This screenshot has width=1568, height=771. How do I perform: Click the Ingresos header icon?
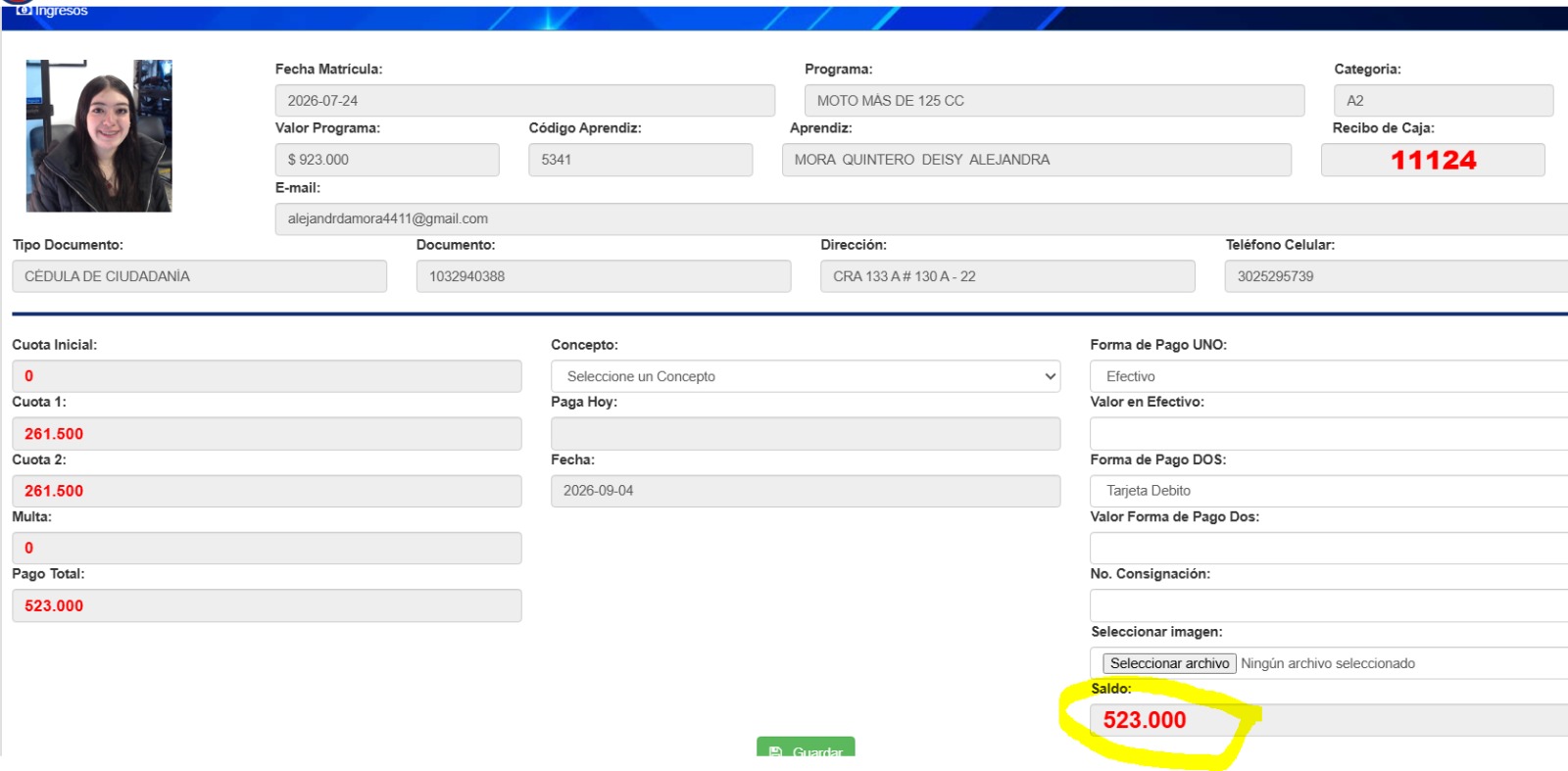pos(24,10)
